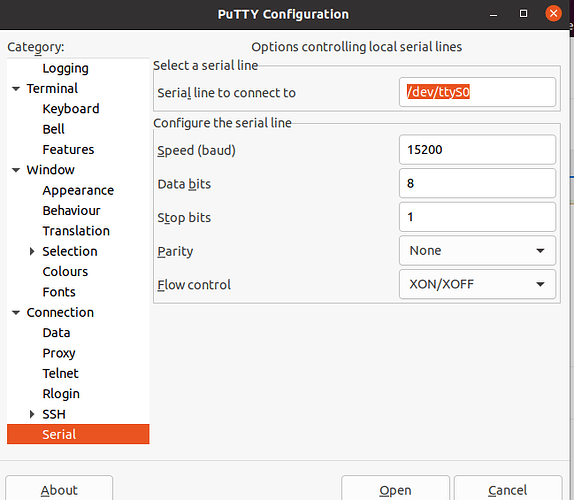Open the Appearance settings
Viewport: 574px width, 500px height.
[x=78, y=190]
